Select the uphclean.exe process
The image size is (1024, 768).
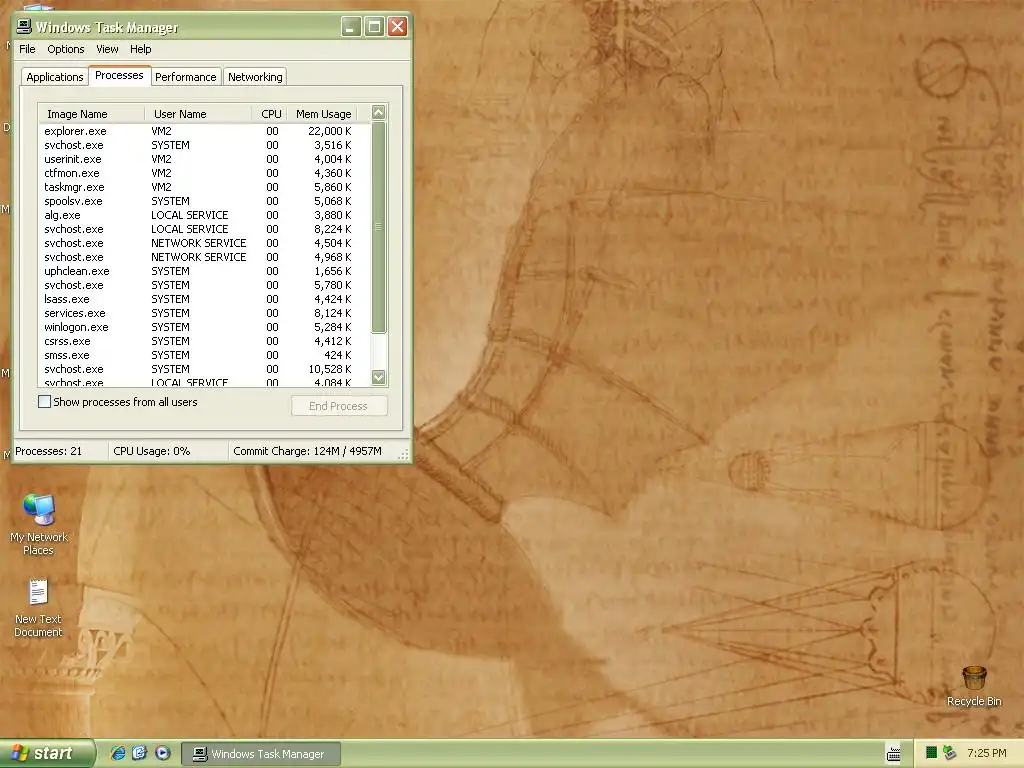coord(204,271)
